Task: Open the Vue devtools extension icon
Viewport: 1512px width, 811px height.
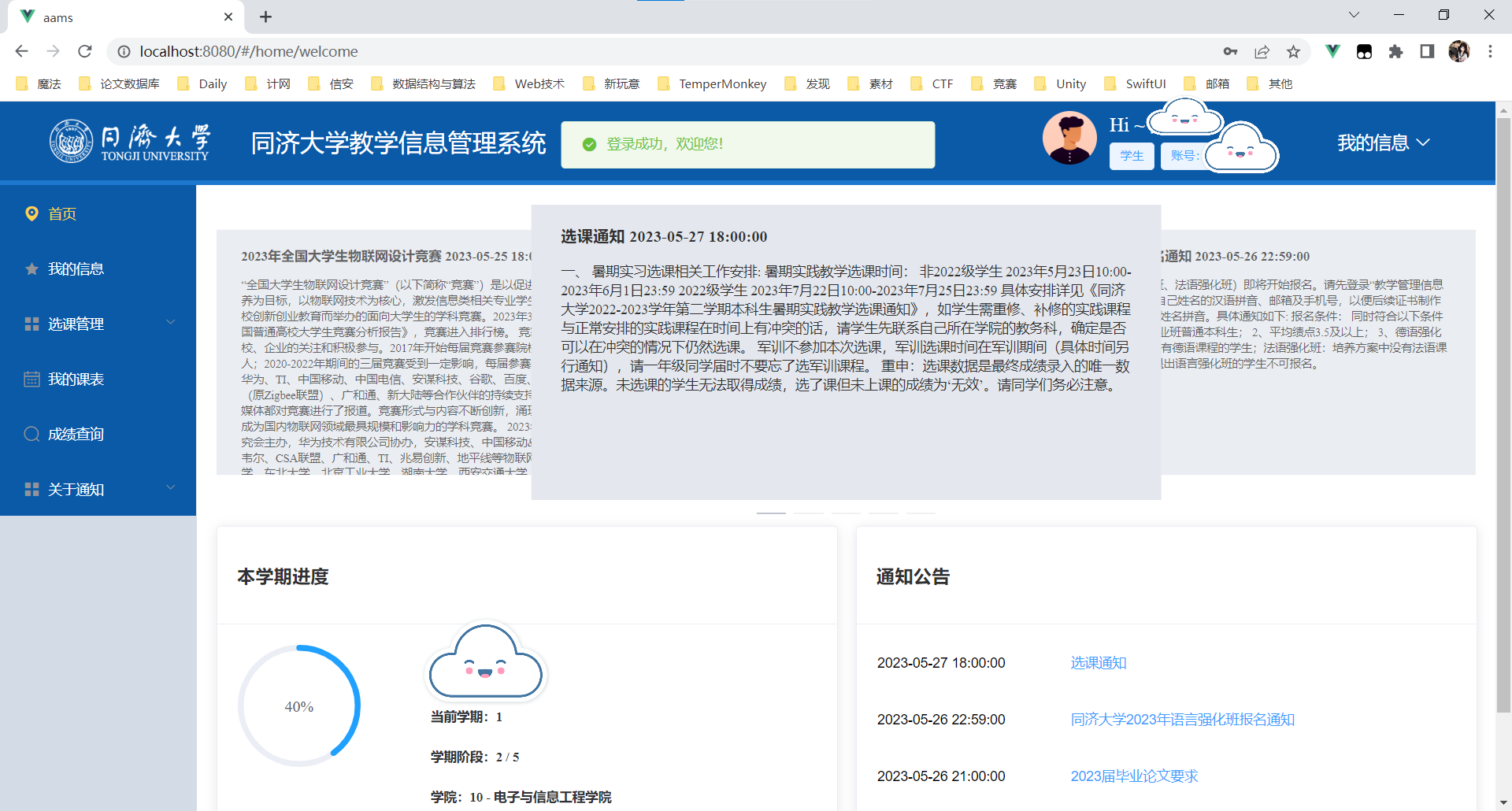Action: click(x=1332, y=51)
